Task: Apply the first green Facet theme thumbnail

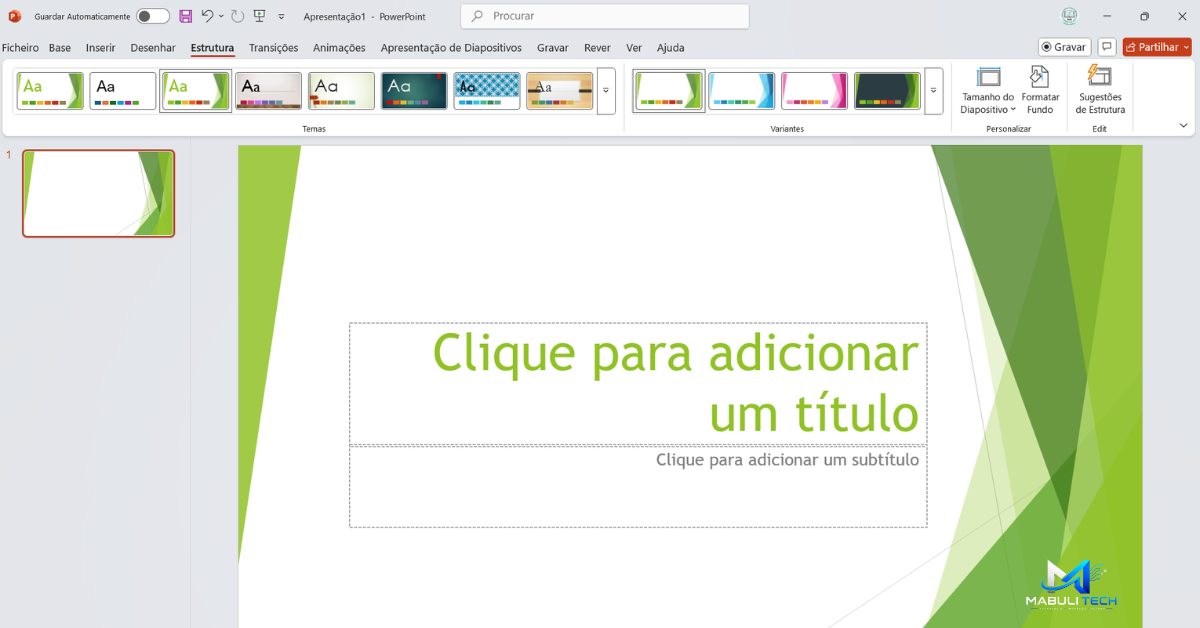Action: (50, 91)
